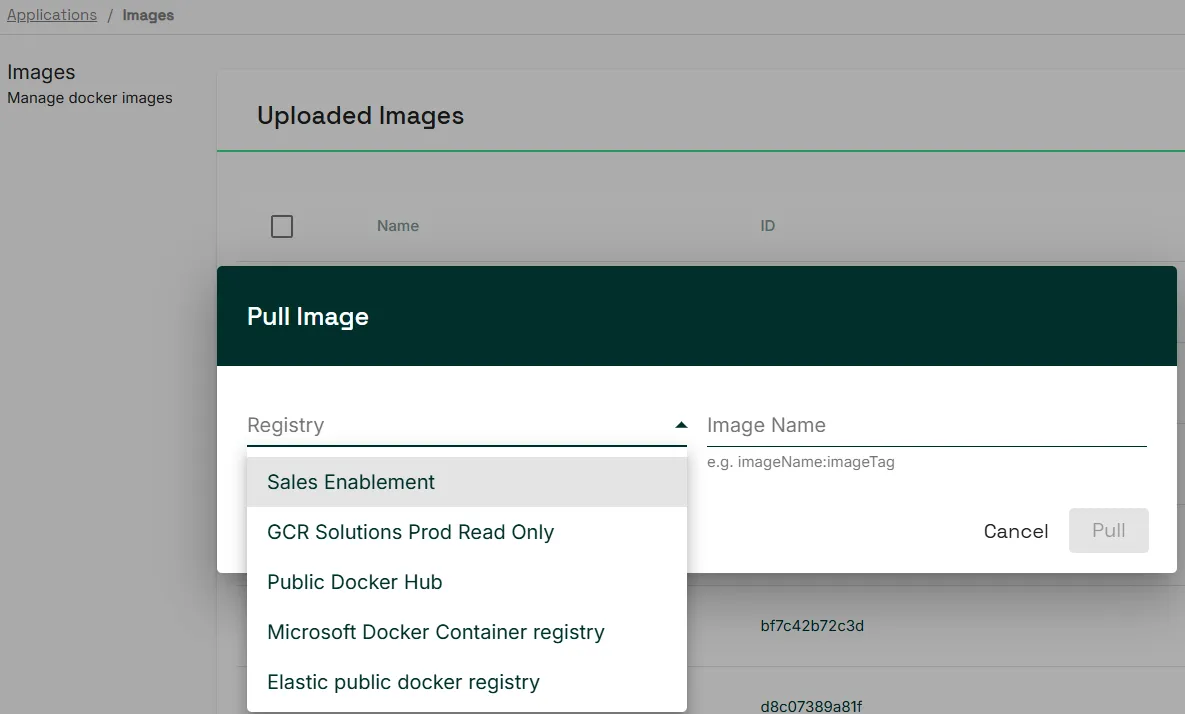Pick Public Docker Hub registry
The width and height of the screenshot is (1185, 714).
(x=466, y=582)
